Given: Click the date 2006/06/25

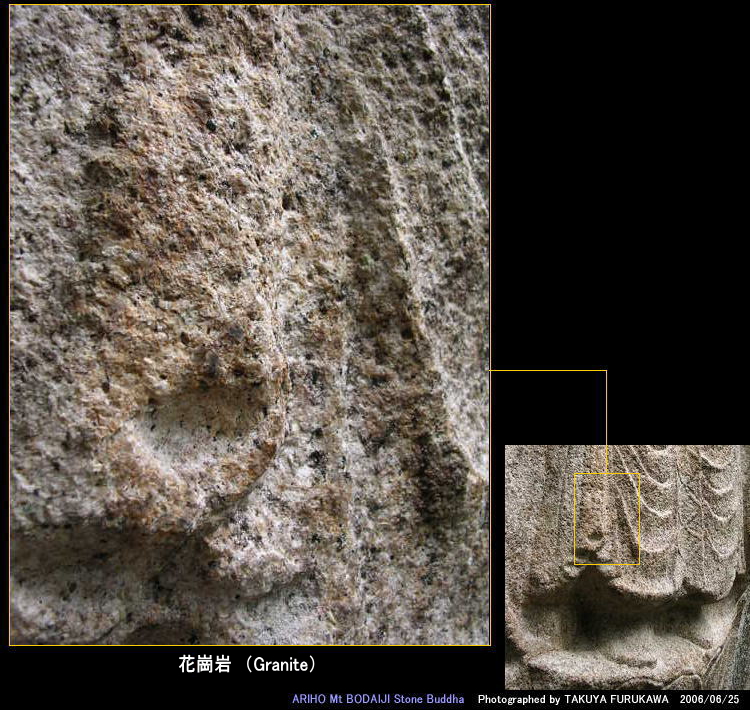Looking at the screenshot, I should pyautogui.click(x=710, y=699).
